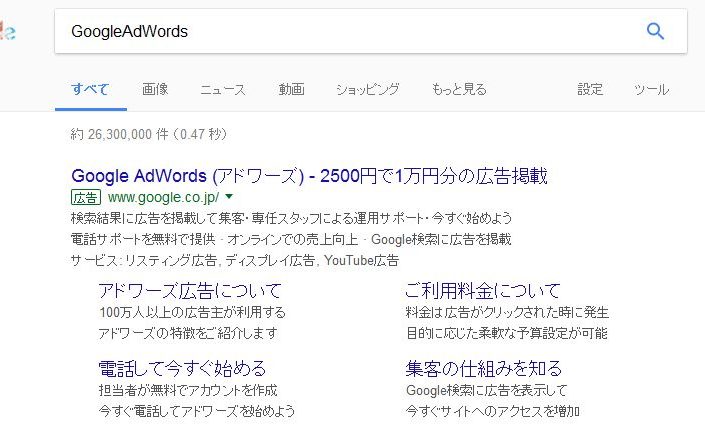This screenshot has height=435, width=705.
Task: Open the ご利用料金について sitelink
Action: (482, 291)
